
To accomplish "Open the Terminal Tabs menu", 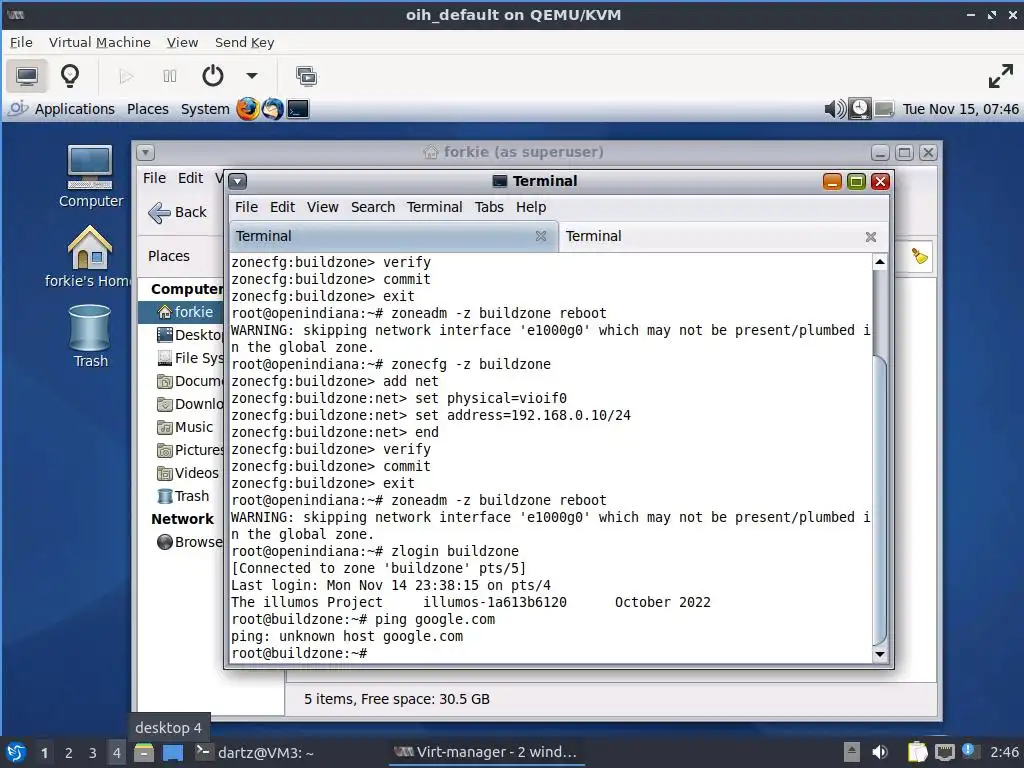I will click(x=489, y=207).
